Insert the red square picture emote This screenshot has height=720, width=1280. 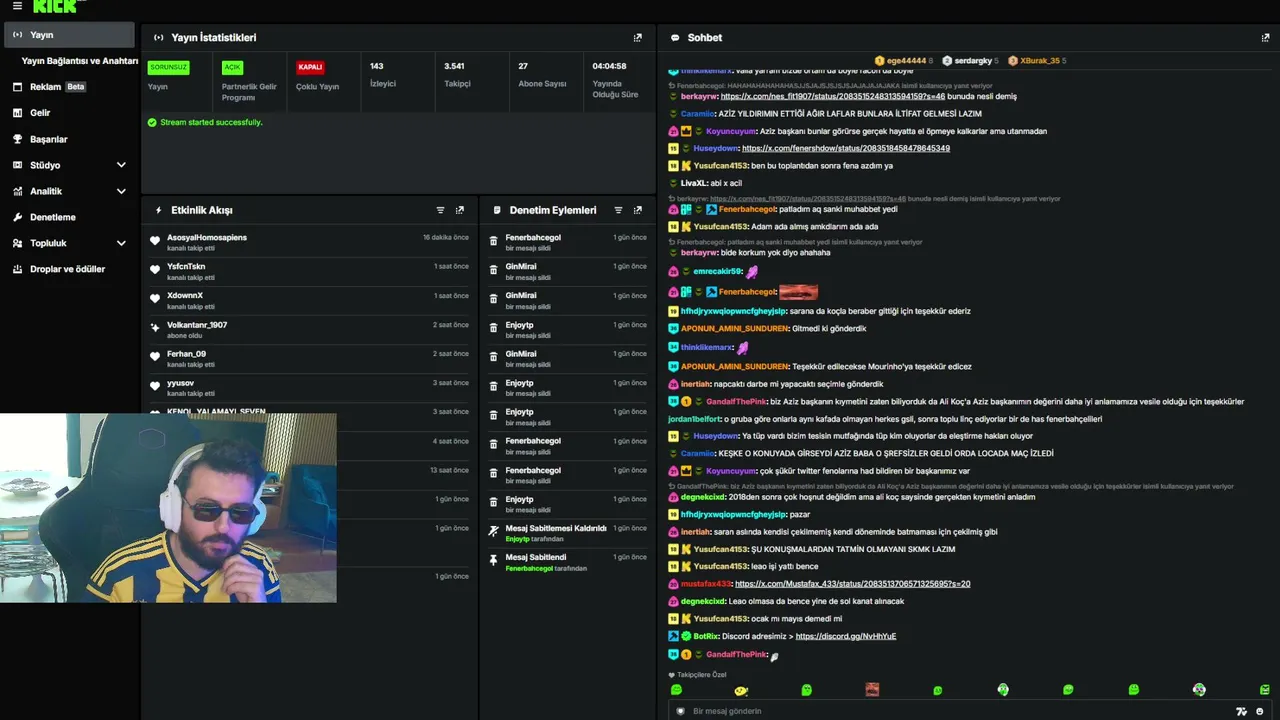click(872, 690)
